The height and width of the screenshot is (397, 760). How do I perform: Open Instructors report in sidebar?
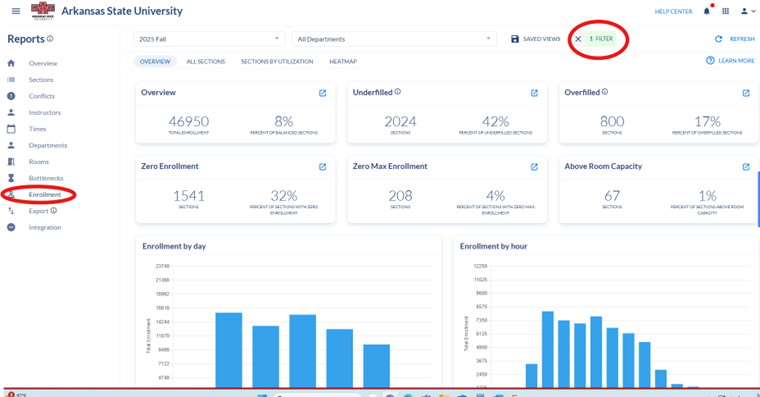45,113
